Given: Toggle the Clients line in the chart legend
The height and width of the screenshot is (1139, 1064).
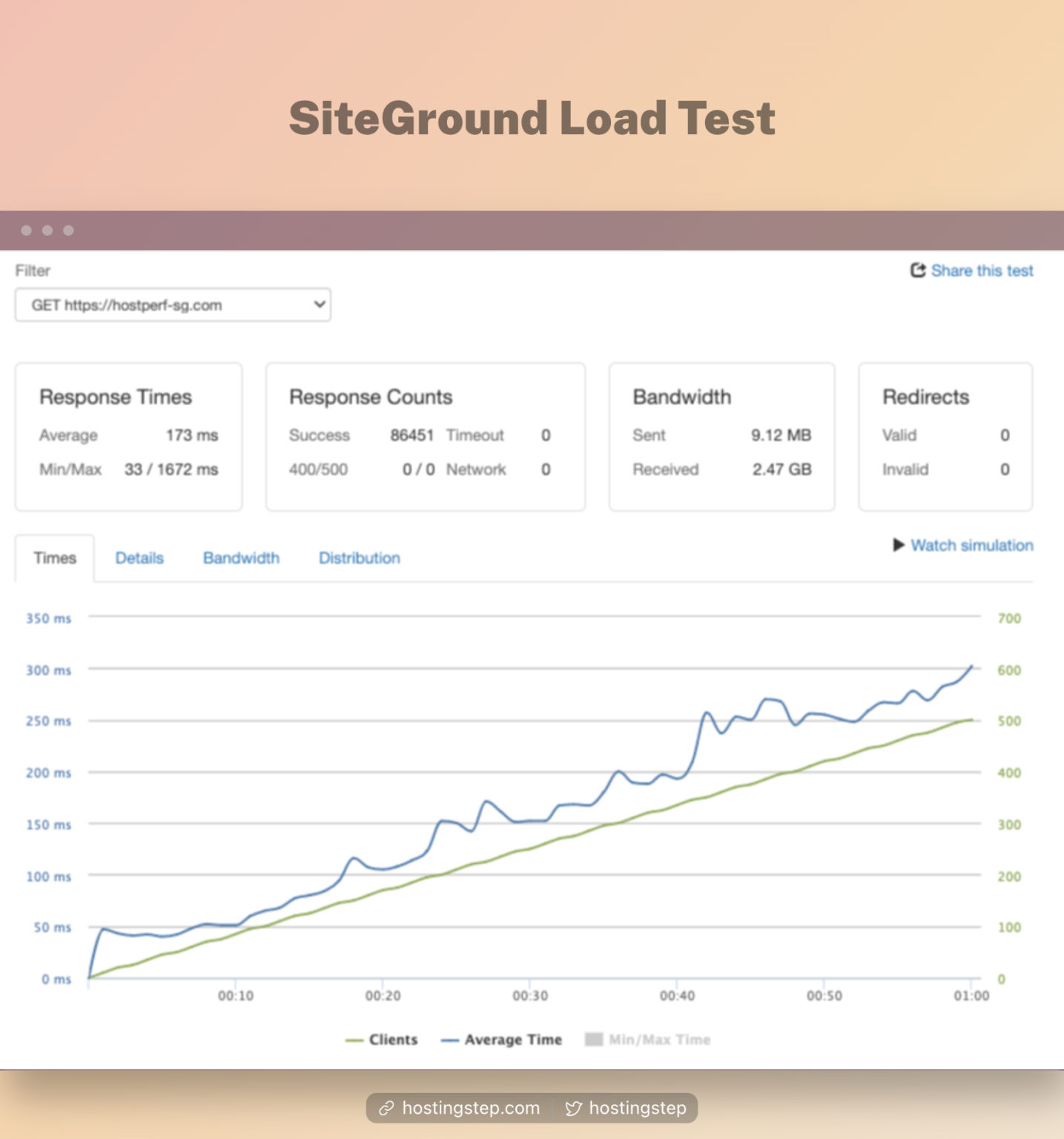Looking at the screenshot, I should [382, 1040].
